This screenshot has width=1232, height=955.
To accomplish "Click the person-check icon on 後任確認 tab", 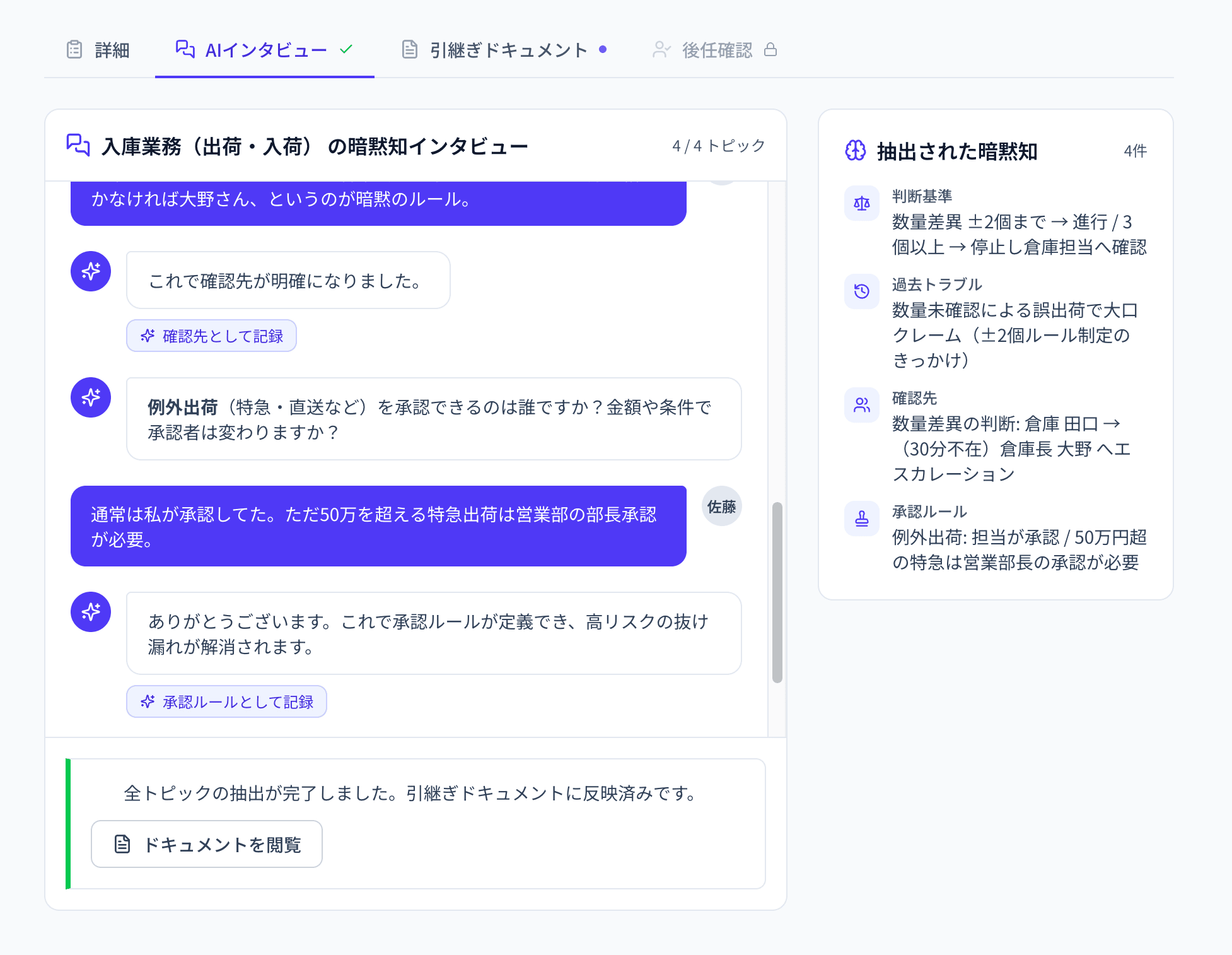I will pos(661,49).
